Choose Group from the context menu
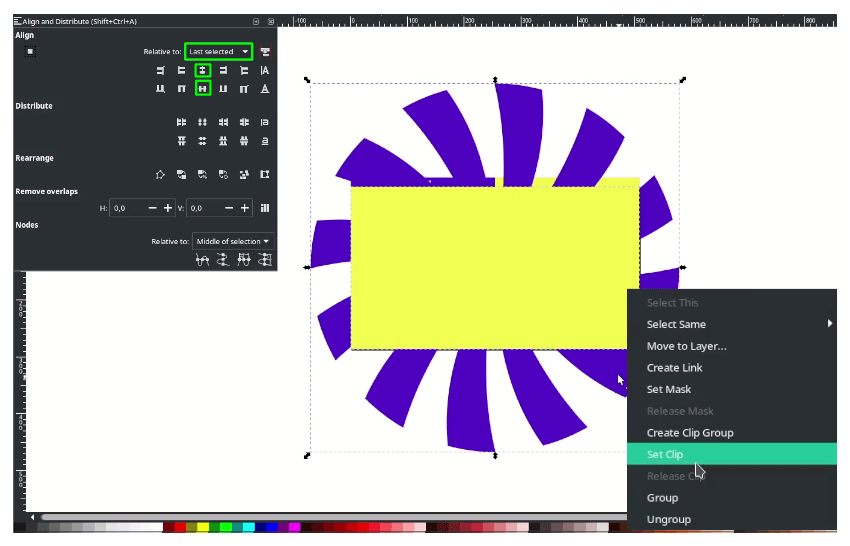Screen dimensions: 850x546 click(x=732, y=498)
